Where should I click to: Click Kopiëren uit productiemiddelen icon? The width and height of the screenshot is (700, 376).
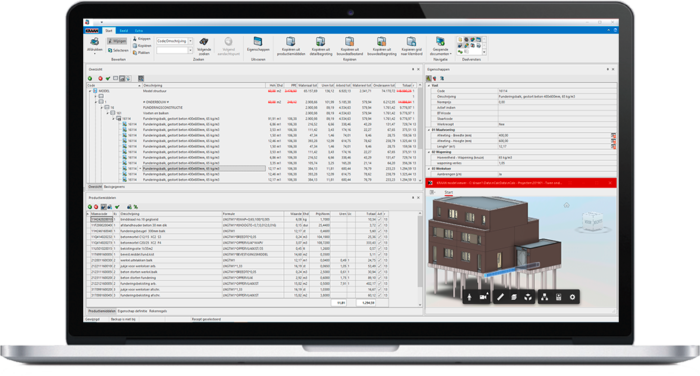pyautogui.click(x=291, y=42)
